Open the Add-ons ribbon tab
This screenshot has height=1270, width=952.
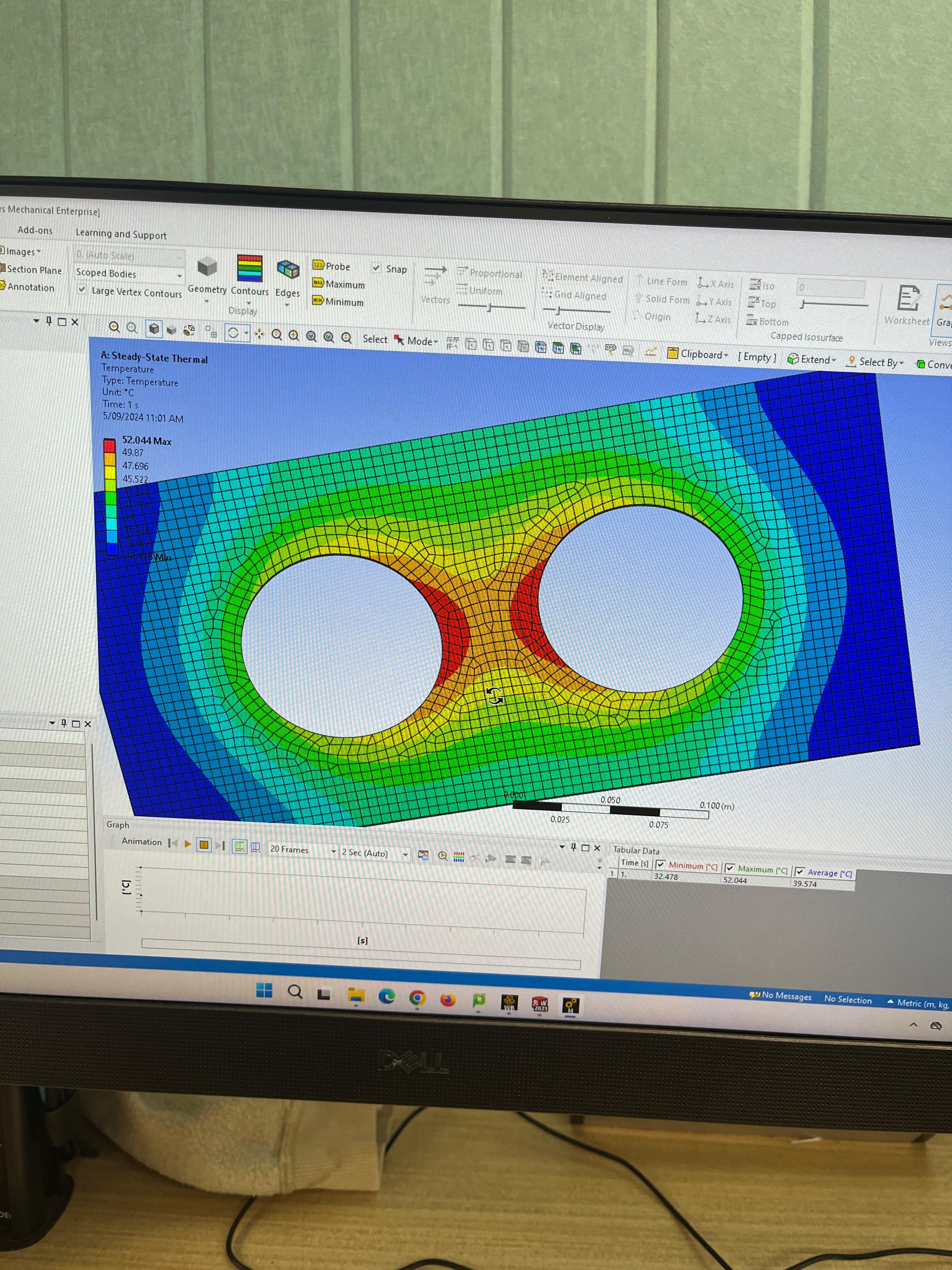pos(35,230)
